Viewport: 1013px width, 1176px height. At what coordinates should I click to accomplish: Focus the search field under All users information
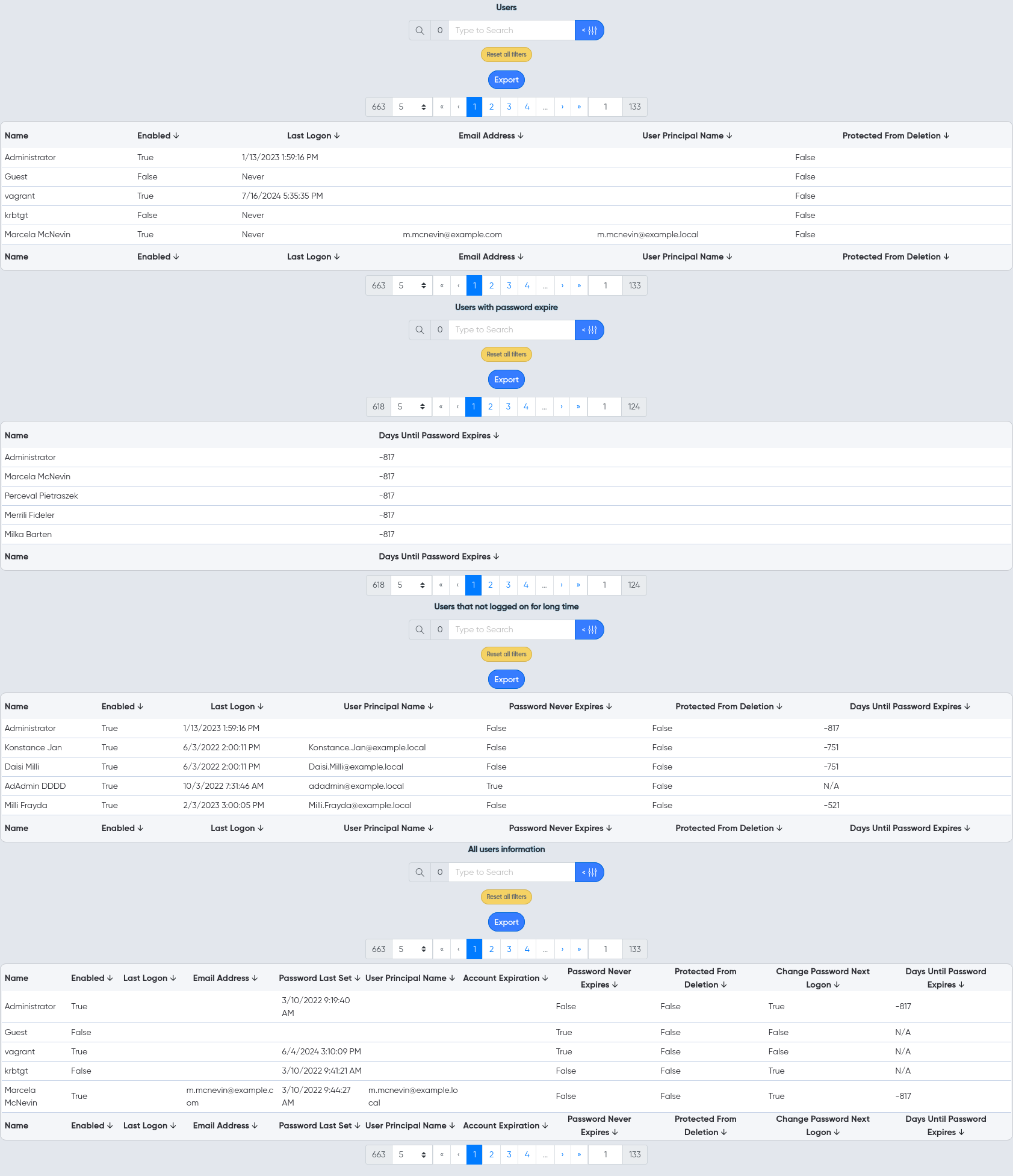pyautogui.click(x=512, y=872)
